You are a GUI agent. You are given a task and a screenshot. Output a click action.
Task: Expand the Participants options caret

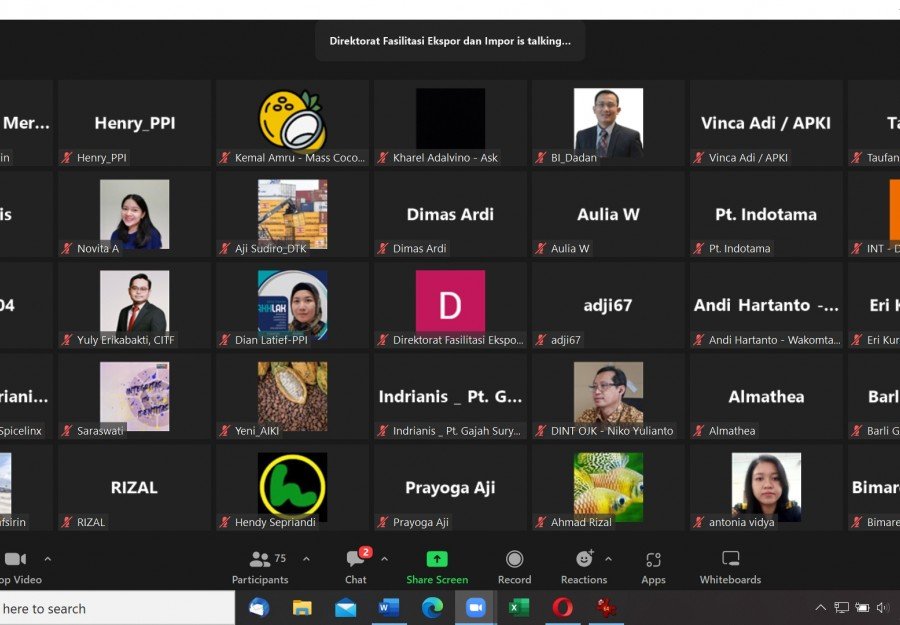point(306,559)
